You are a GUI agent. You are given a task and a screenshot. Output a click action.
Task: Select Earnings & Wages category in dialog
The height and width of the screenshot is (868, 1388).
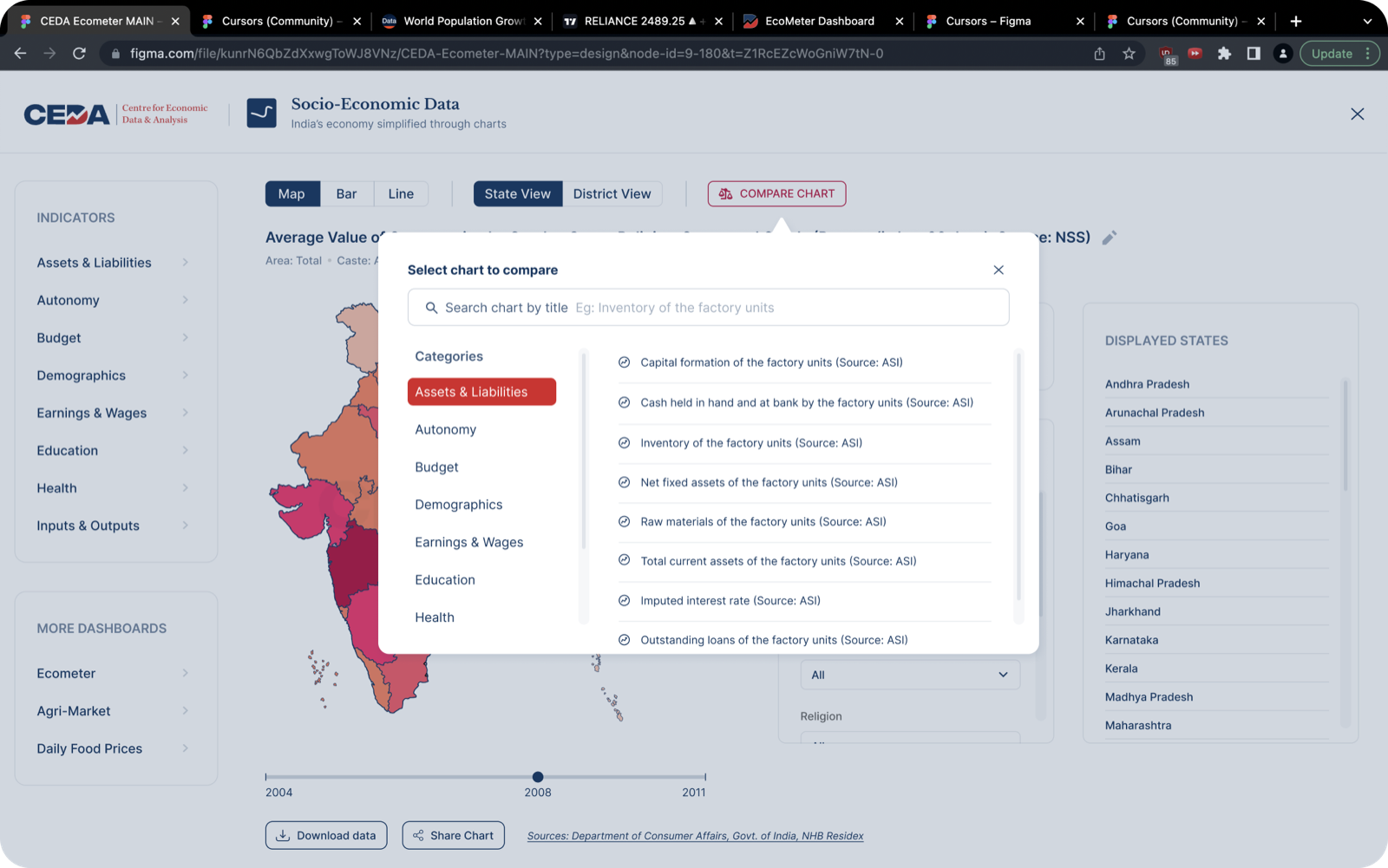coord(469,542)
